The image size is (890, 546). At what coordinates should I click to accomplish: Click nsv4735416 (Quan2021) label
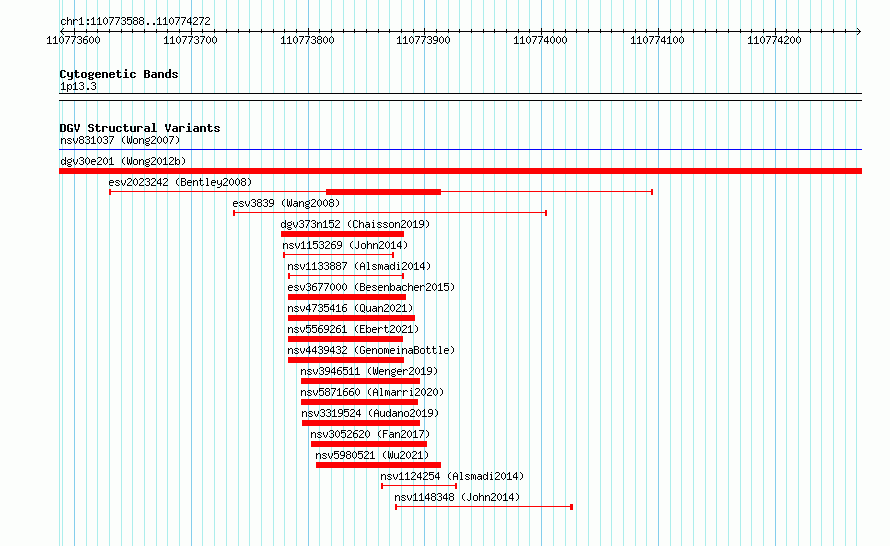[x=350, y=308]
